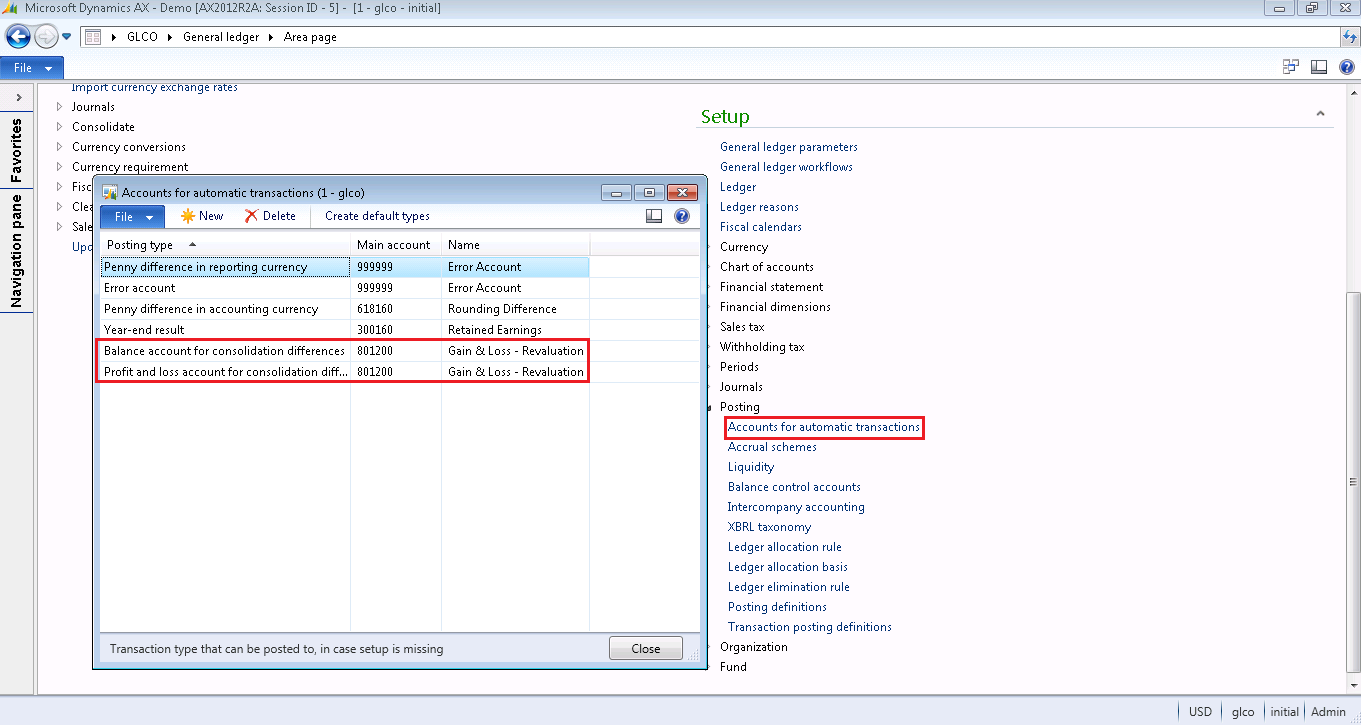Open the navigation history dropdown arrow
This screenshot has height=725, width=1361.
click(x=67, y=37)
